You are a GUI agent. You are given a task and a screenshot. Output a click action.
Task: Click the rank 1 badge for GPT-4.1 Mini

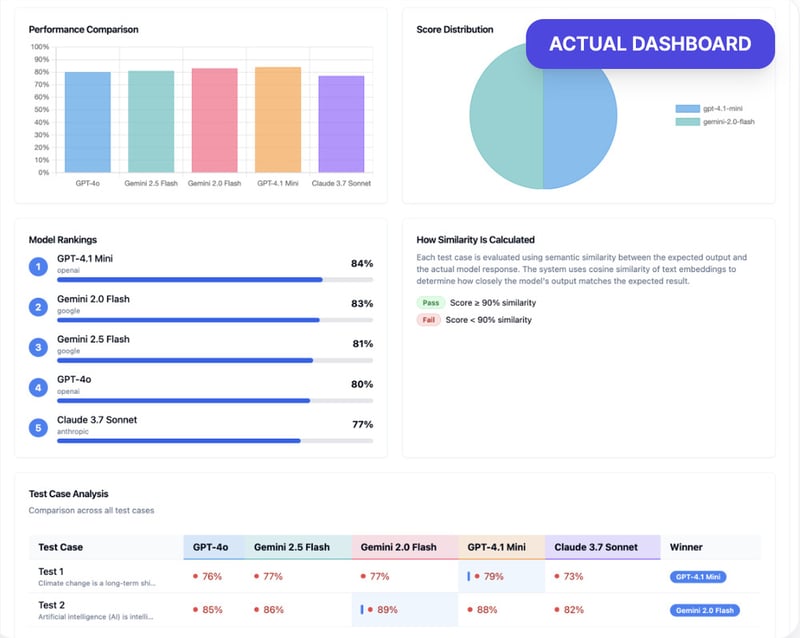(38, 266)
